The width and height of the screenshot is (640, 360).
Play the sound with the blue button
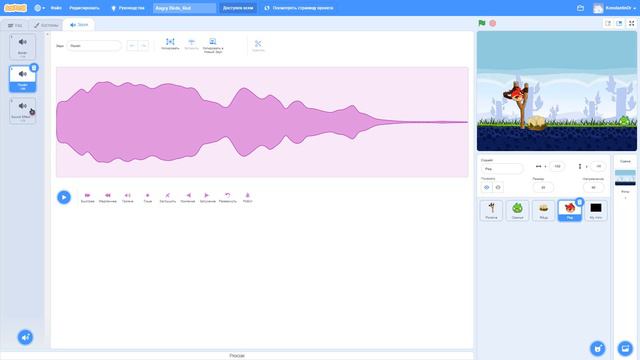[64, 197]
